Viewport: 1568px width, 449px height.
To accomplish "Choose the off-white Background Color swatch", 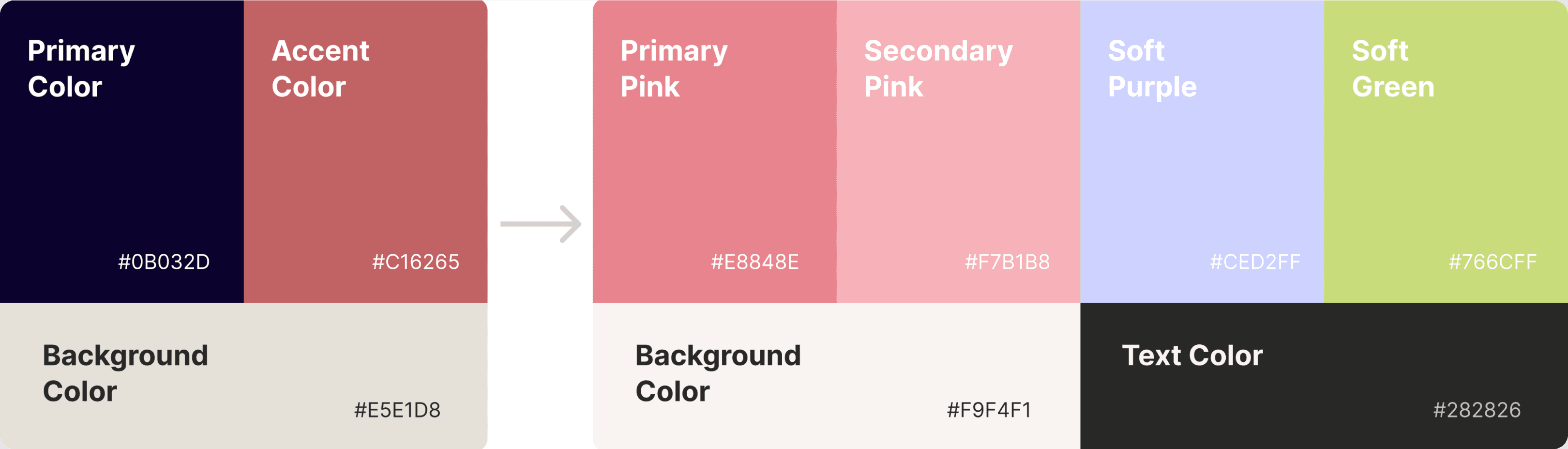I will point(836,376).
